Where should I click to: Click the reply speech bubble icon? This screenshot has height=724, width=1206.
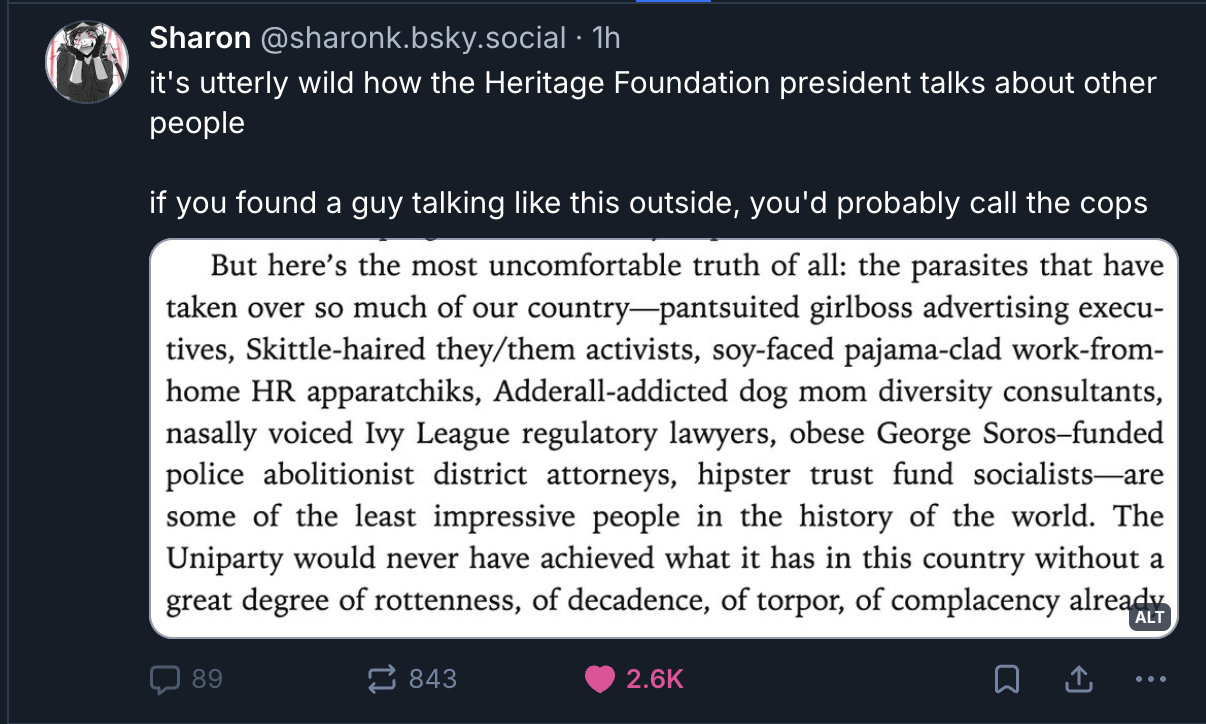pyautogui.click(x=163, y=680)
